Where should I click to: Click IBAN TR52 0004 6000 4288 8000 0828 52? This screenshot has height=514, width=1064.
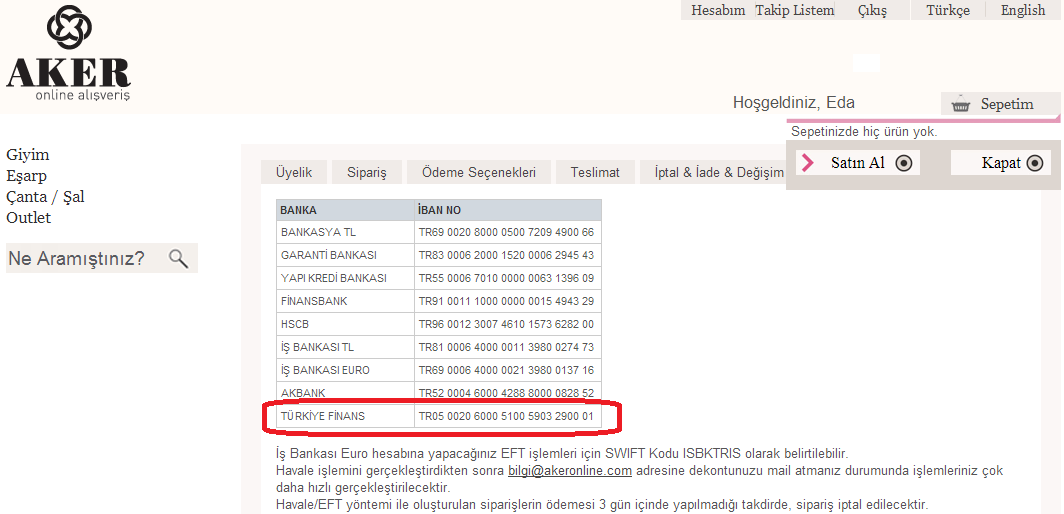point(506,393)
